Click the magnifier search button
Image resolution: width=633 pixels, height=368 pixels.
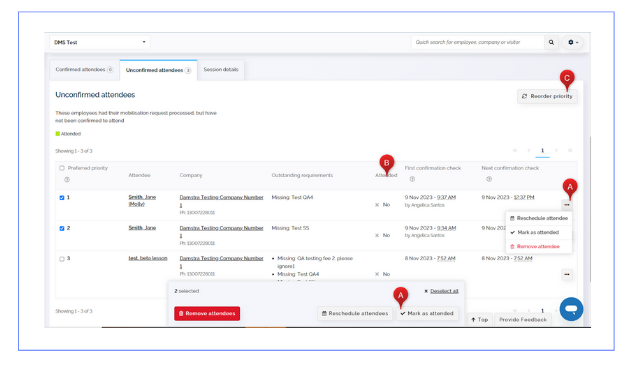(x=551, y=42)
